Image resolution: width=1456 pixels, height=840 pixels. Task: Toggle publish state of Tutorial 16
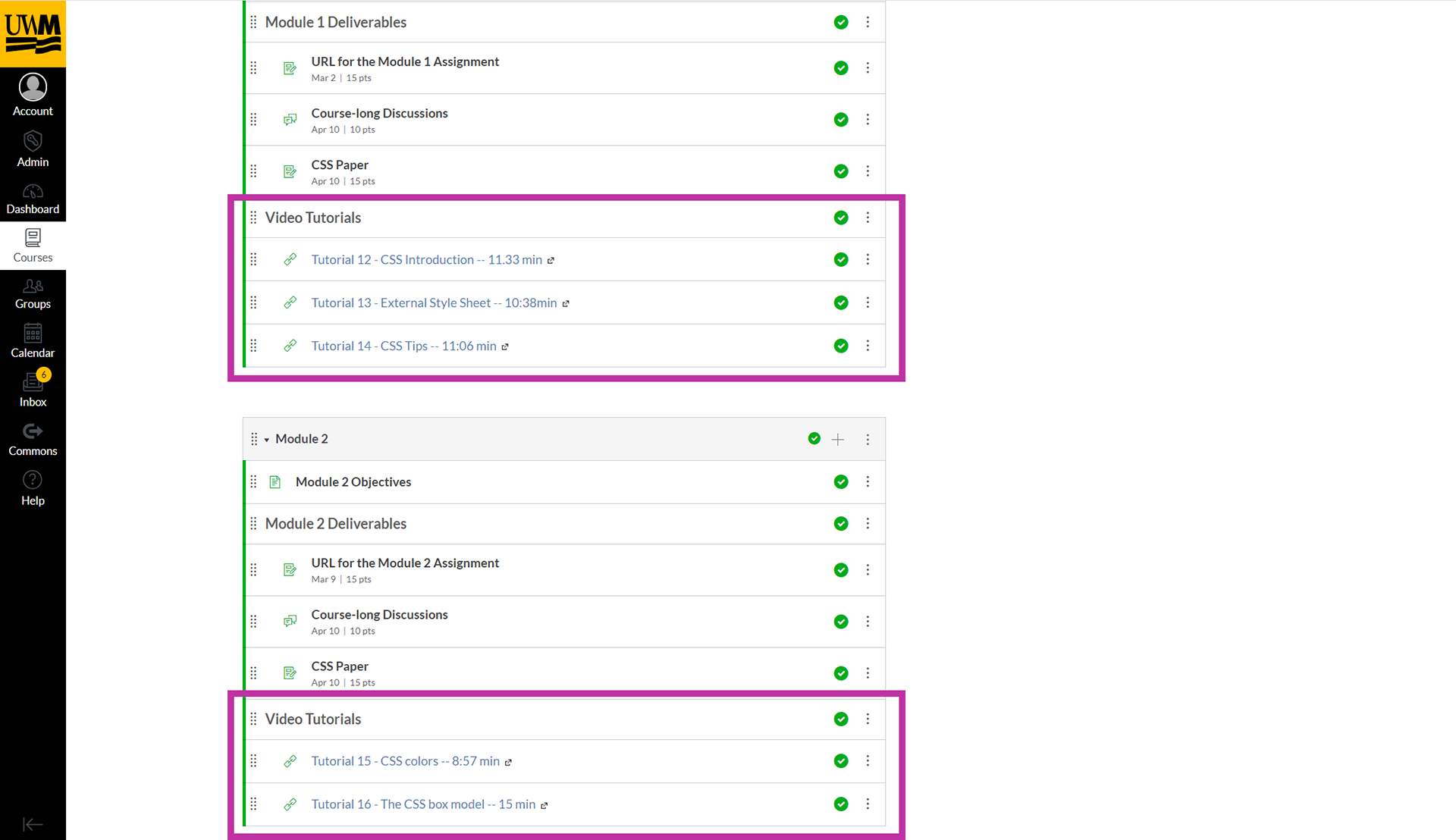coord(841,804)
